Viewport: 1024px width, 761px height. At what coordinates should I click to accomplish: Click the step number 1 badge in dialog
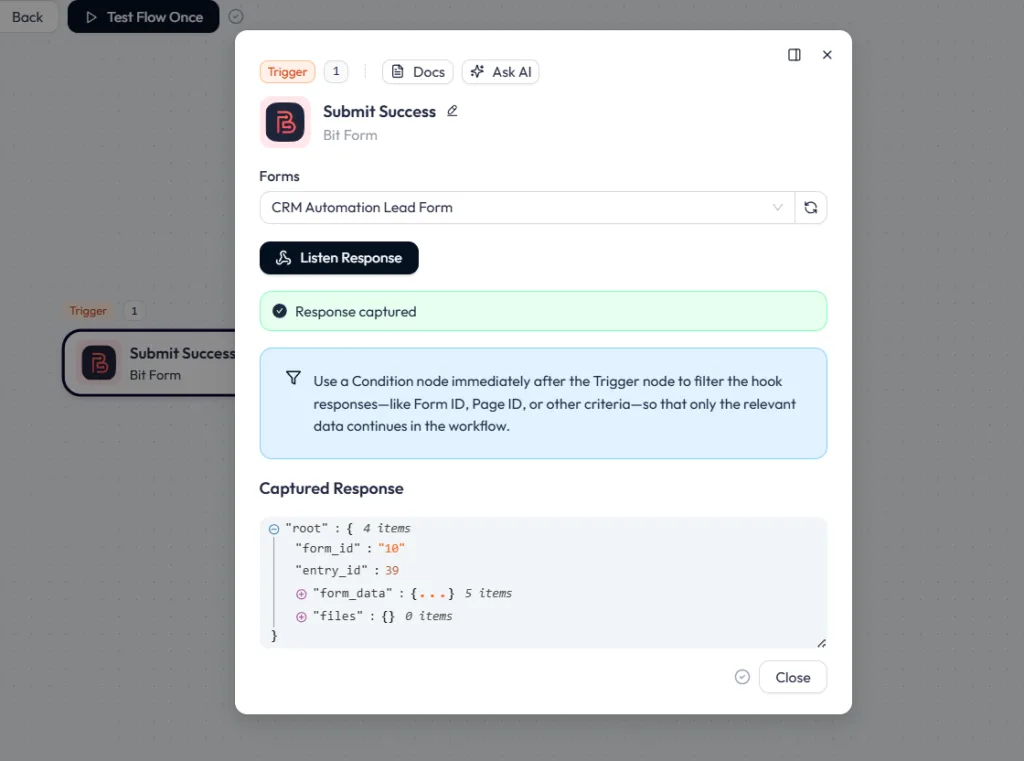point(336,71)
